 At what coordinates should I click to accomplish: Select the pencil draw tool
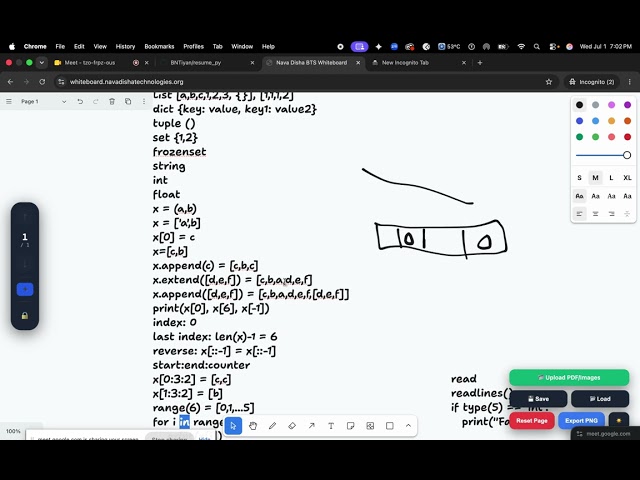point(273,426)
